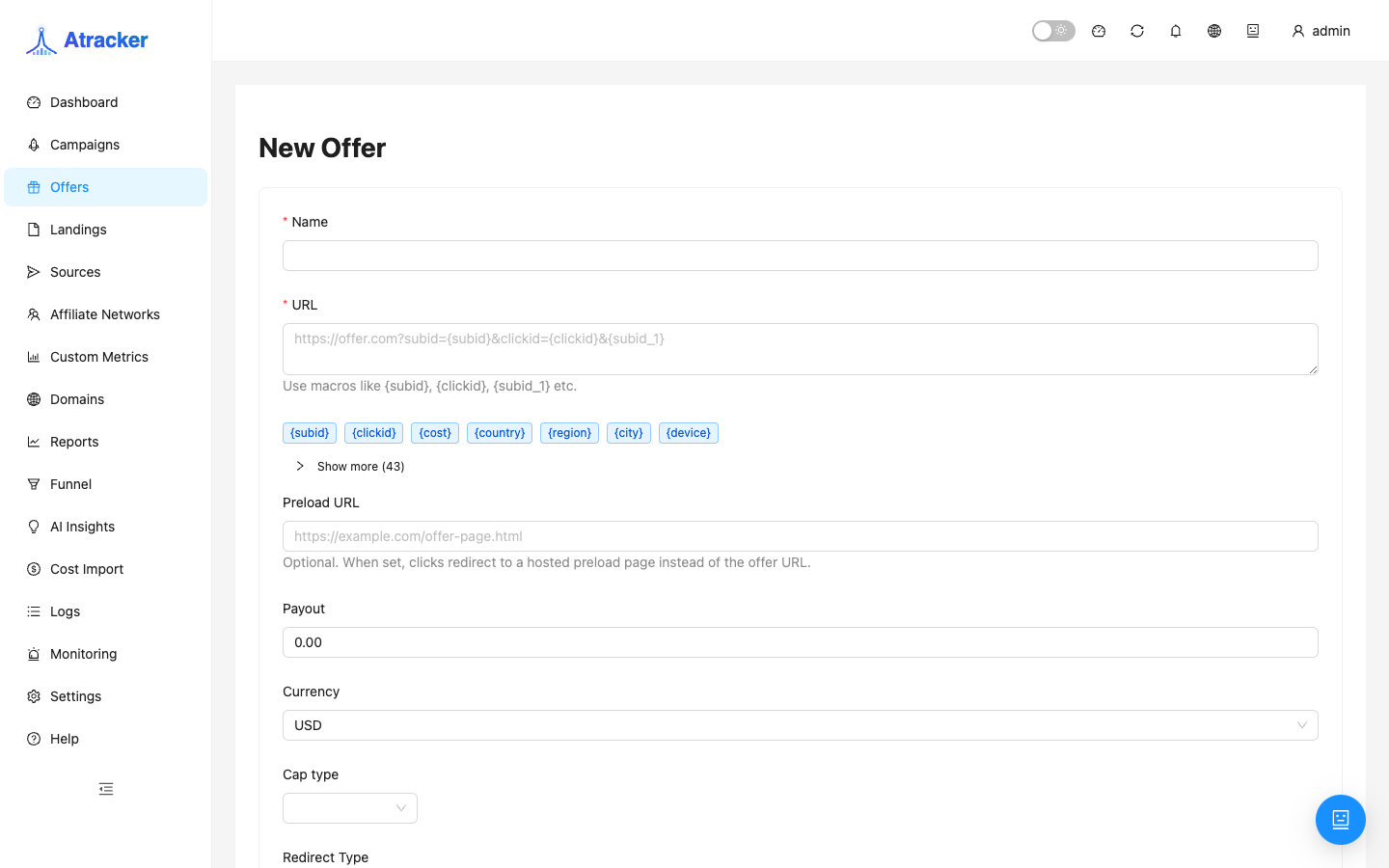1389x868 pixels.
Task: Add the {region} macro tag
Action: pos(569,433)
